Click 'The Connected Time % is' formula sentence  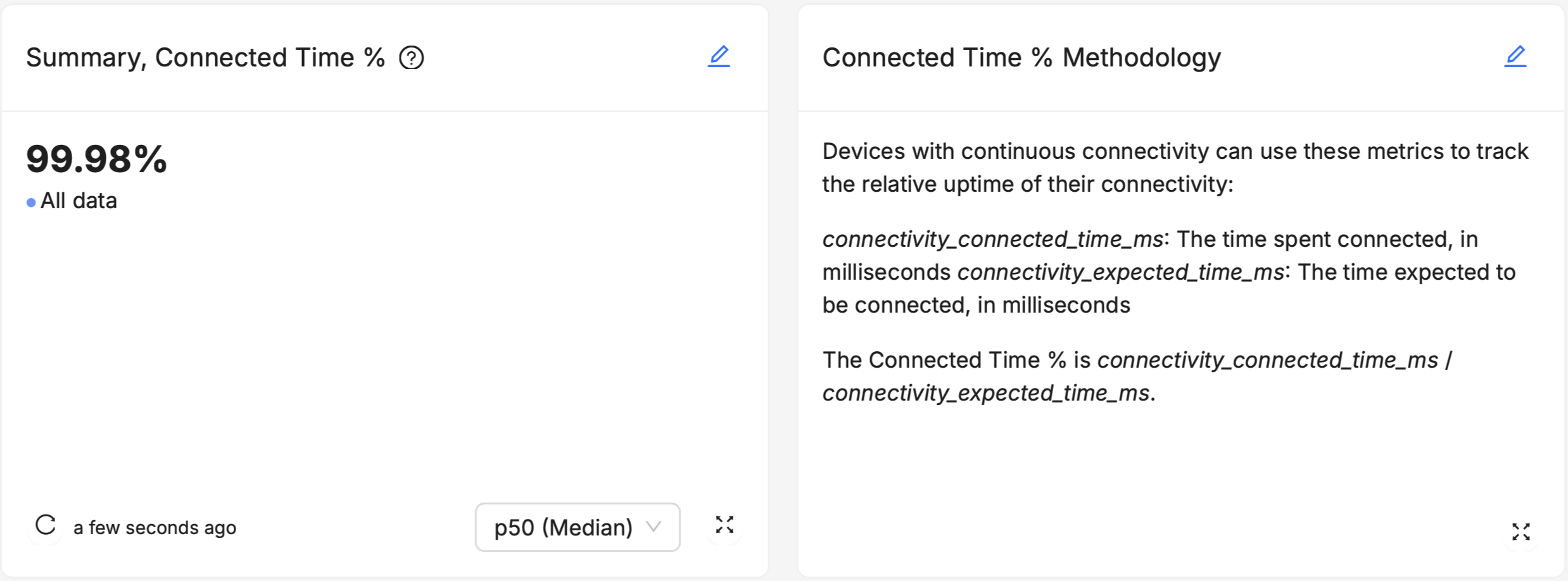tap(956, 360)
